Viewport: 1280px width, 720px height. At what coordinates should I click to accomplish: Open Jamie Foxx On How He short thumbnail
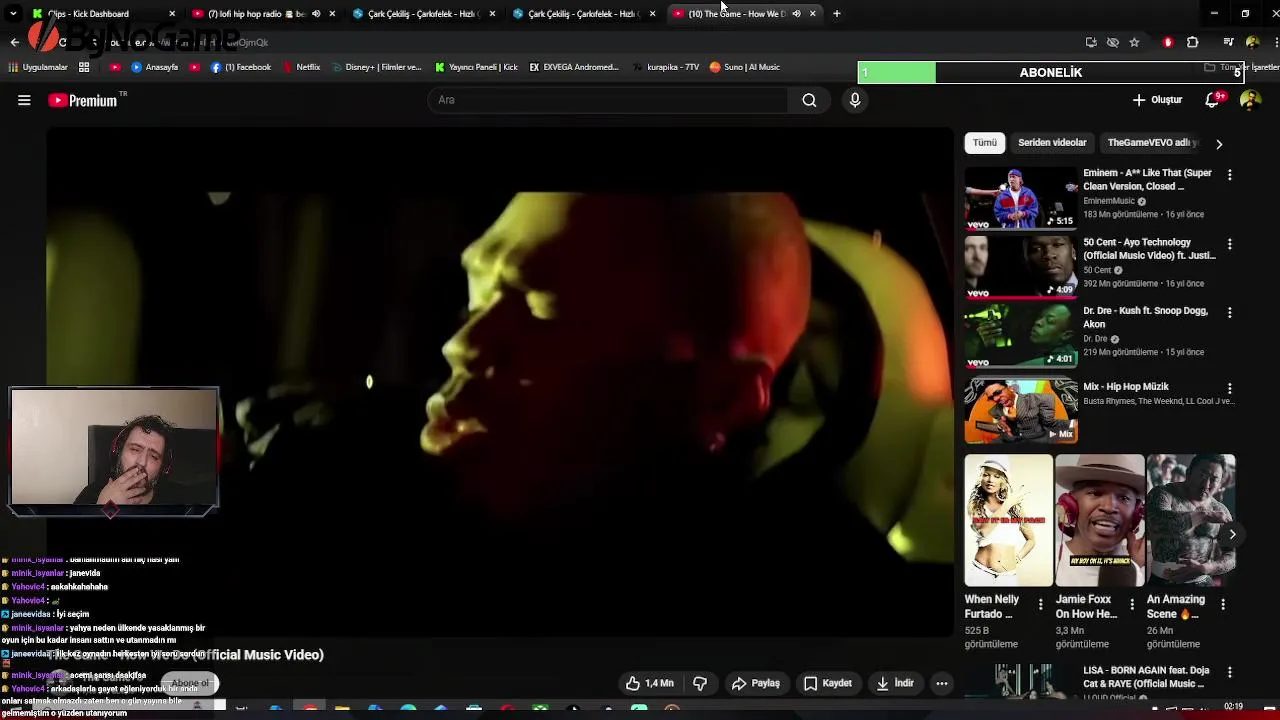pos(1100,520)
